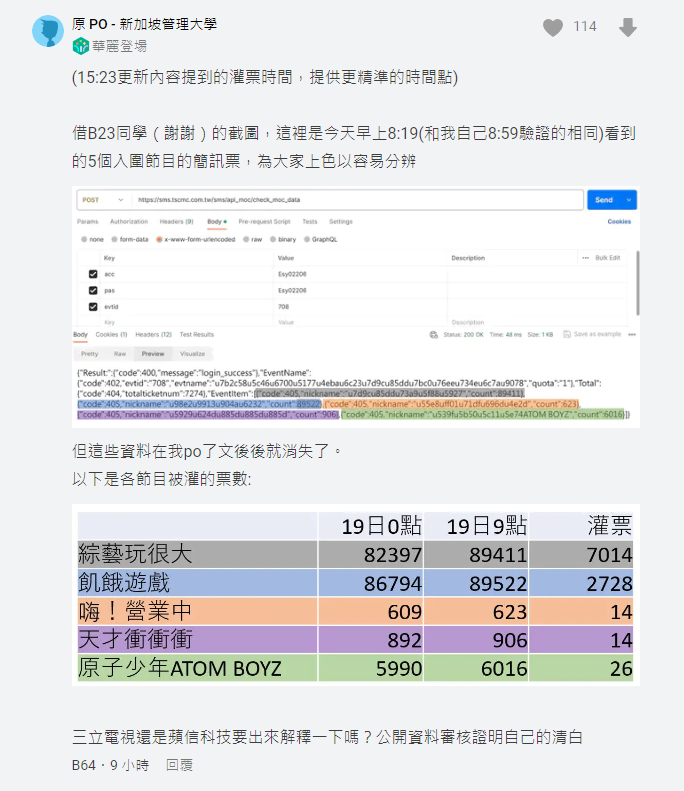Select the x-www-form-urlencoded radio button
This screenshot has height=791, width=684.
click(159, 239)
